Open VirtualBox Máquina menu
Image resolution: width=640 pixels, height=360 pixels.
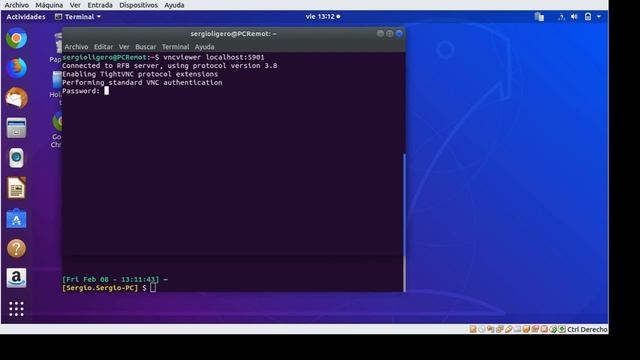click(x=49, y=5)
